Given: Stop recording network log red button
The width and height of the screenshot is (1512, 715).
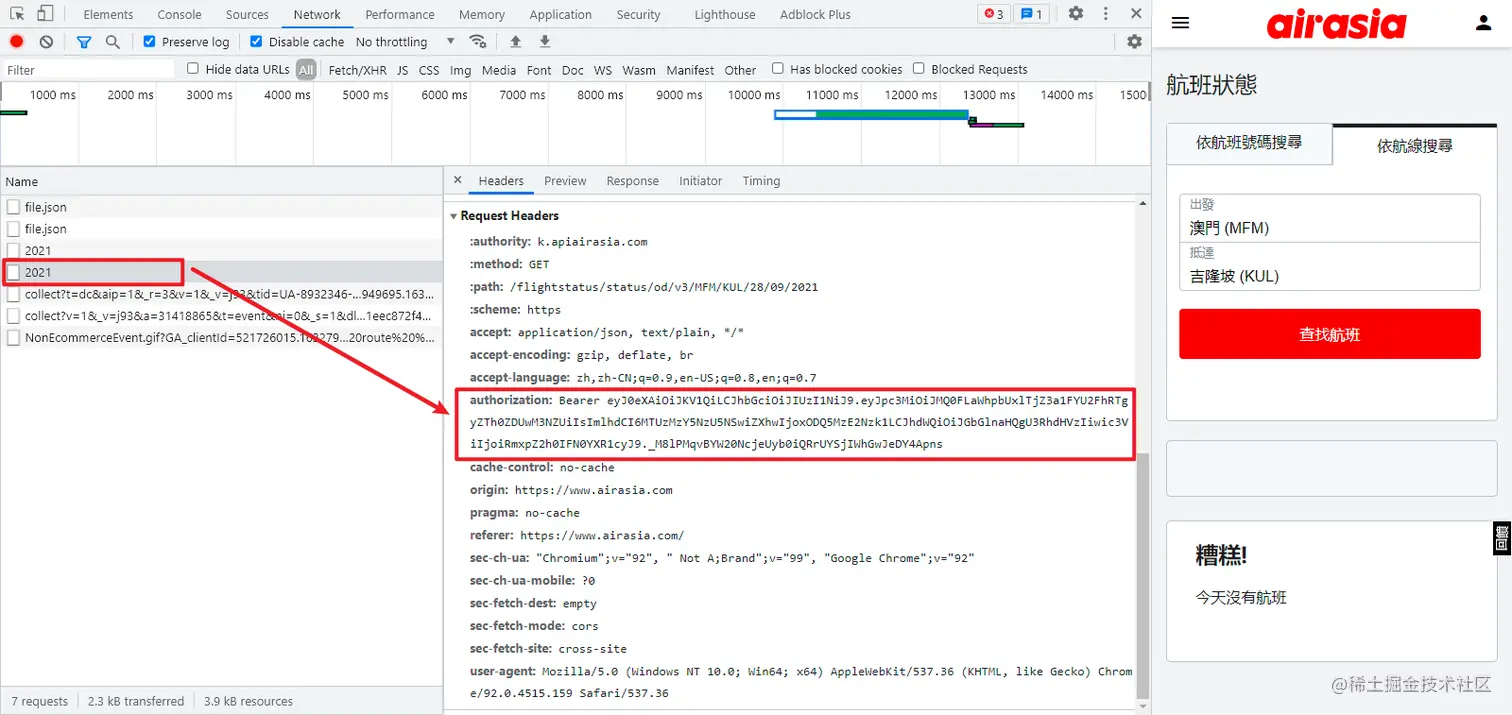Looking at the screenshot, I should [17, 42].
